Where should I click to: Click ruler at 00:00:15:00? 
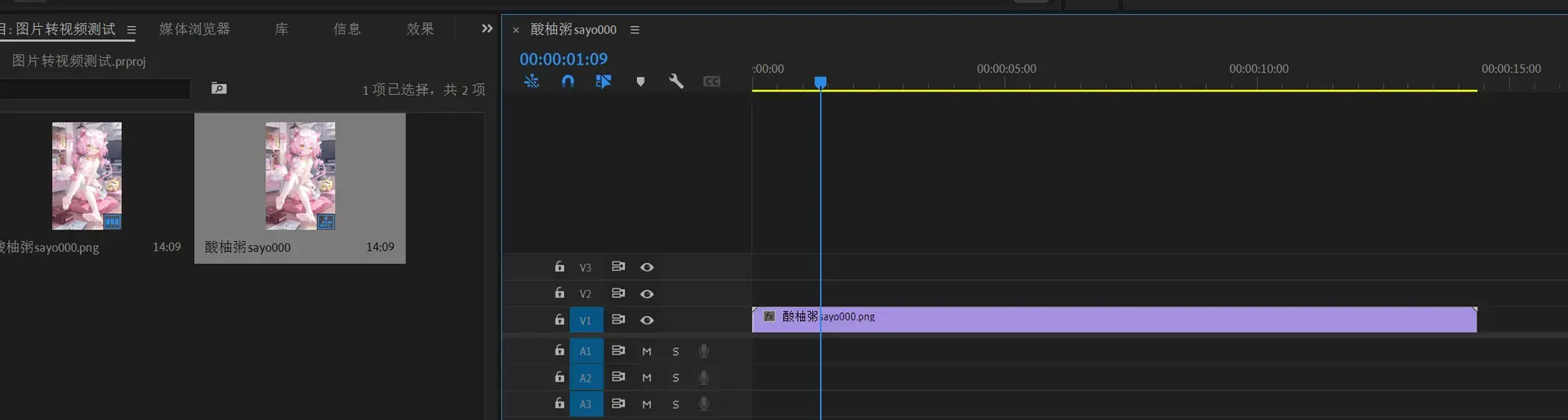[x=1511, y=69]
